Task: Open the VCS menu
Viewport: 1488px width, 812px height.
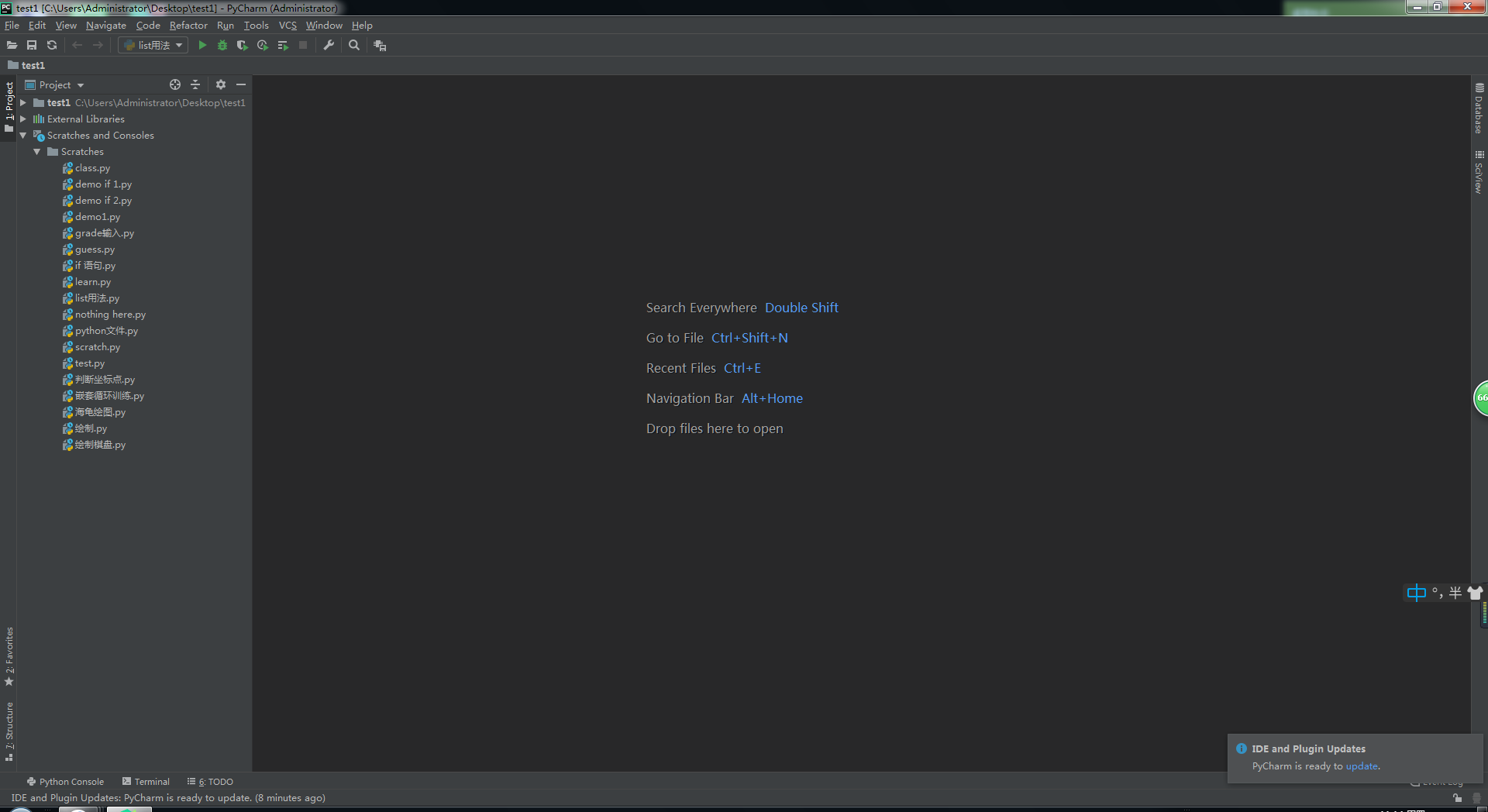Action: [288, 26]
